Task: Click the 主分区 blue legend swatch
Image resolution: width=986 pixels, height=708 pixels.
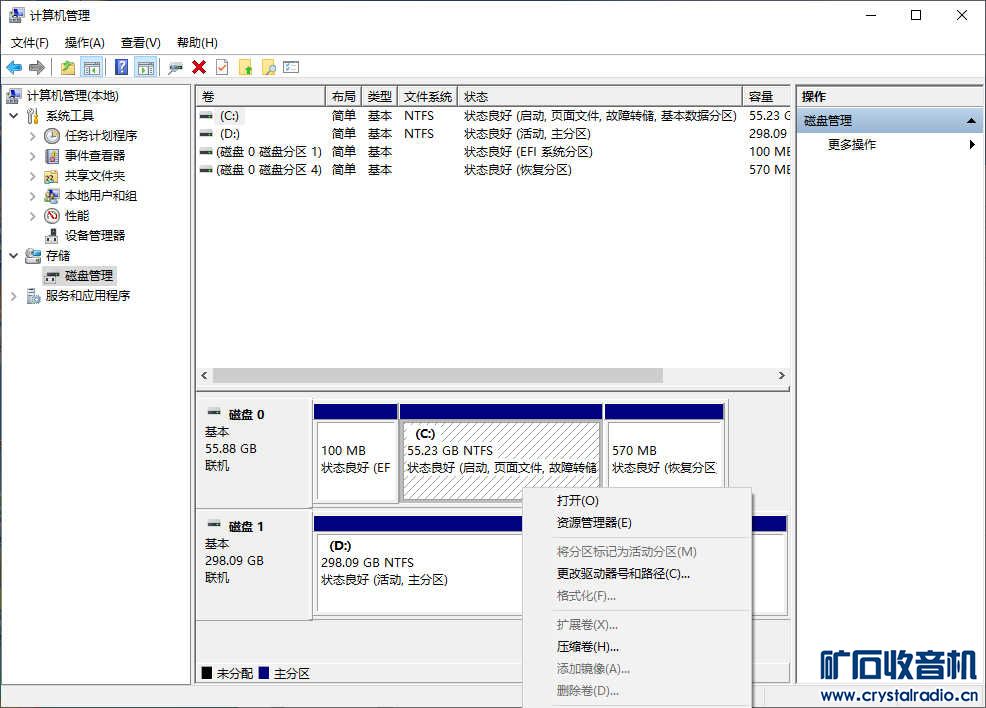Action: [263, 673]
